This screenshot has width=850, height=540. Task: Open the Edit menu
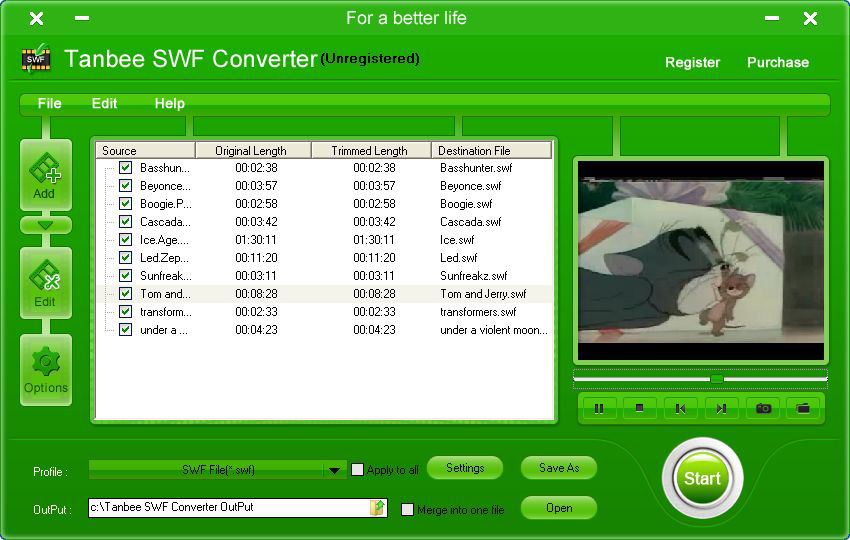[x=104, y=104]
